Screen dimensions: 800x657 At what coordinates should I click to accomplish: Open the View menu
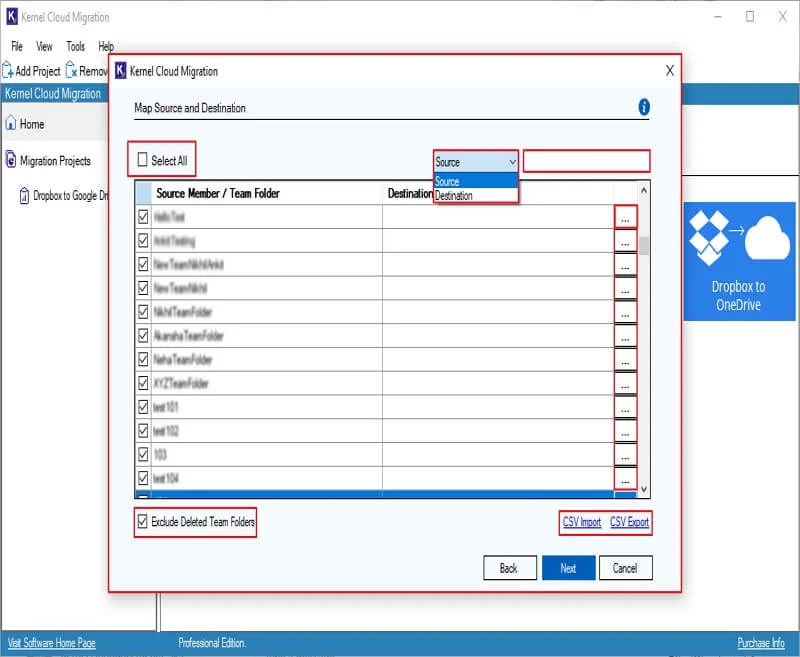[x=44, y=46]
